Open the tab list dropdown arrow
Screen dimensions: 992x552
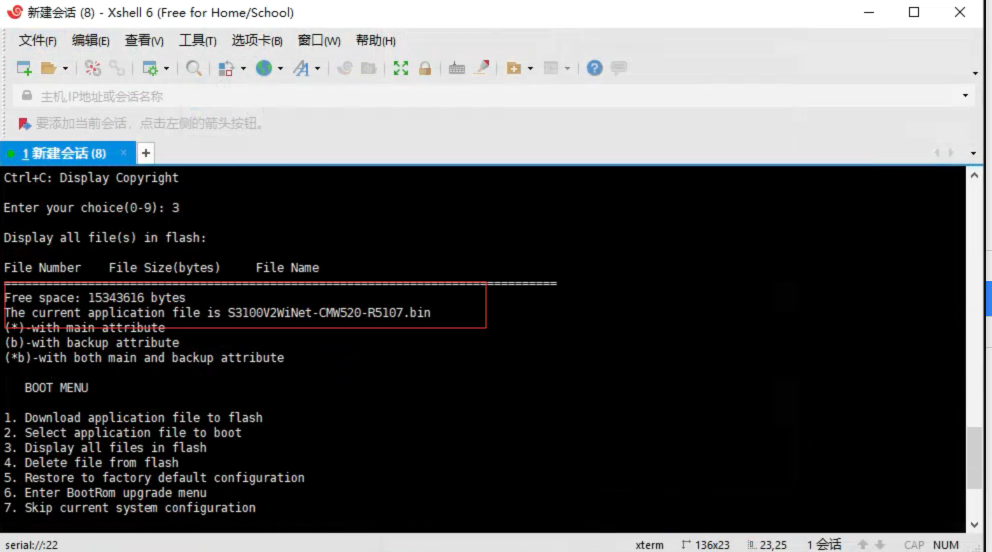973,154
